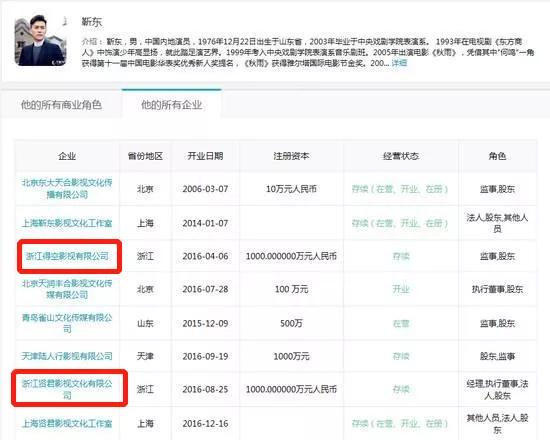The image size is (550, 440).
Task: Select the date 2016-12-16 cell
Action: [x=205, y=424]
